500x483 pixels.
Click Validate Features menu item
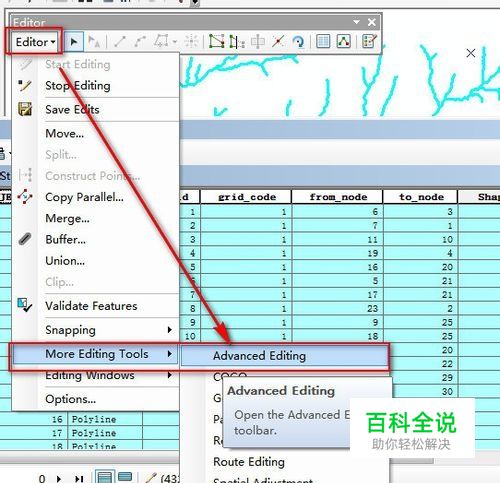[x=95, y=306]
